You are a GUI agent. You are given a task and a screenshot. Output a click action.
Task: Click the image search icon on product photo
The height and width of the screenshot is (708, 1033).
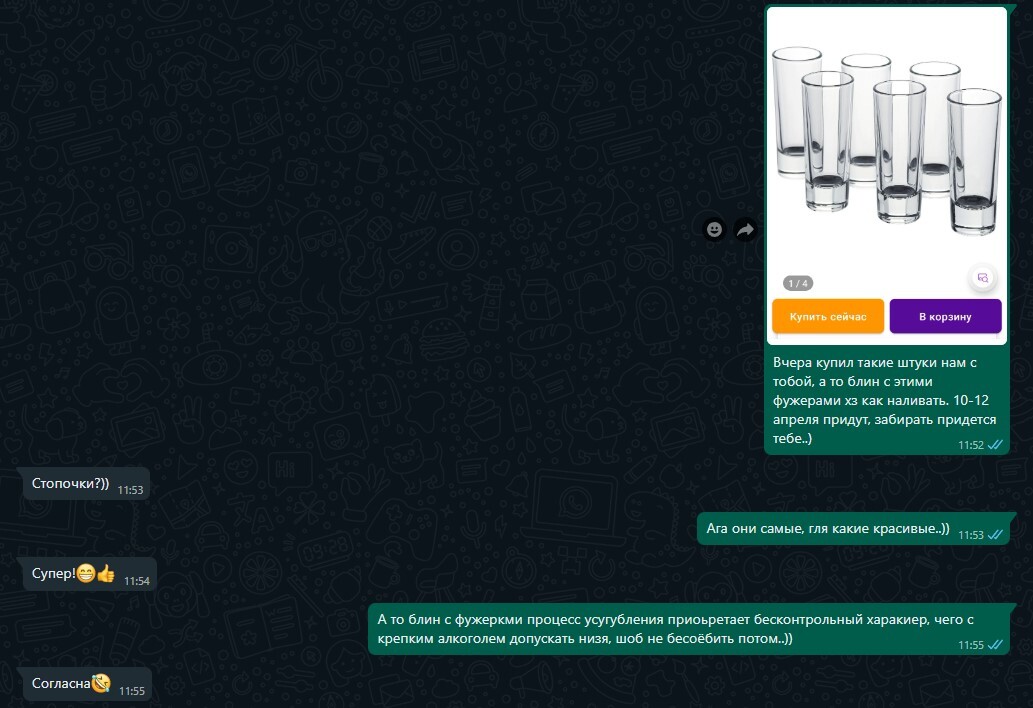click(983, 278)
